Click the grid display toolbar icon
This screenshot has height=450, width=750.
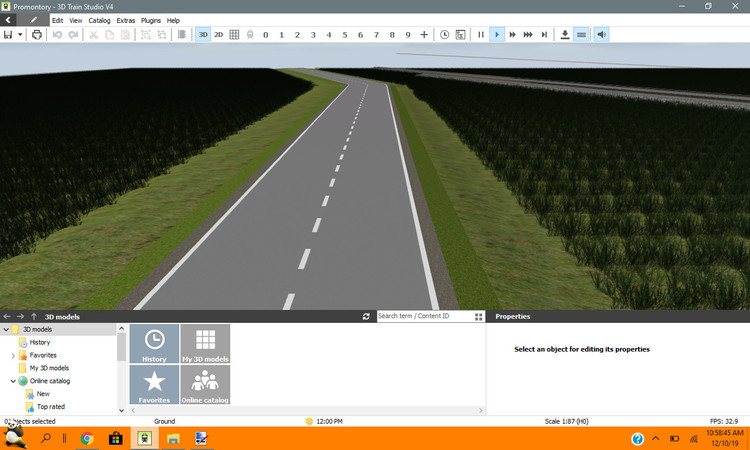(234, 34)
